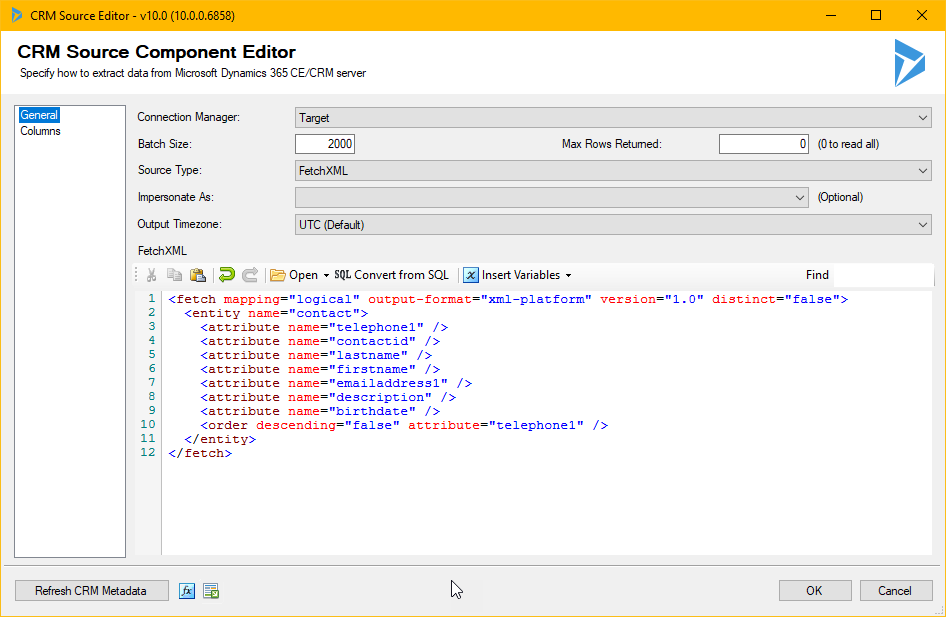Click the attribute "emailaddress1" line
The height and width of the screenshot is (617, 946).
point(336,383)
